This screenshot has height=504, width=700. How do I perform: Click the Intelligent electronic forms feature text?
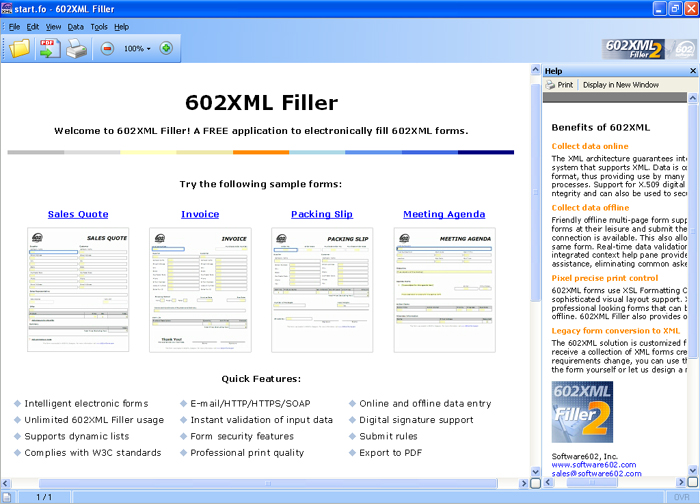click(x=86, y=404)
